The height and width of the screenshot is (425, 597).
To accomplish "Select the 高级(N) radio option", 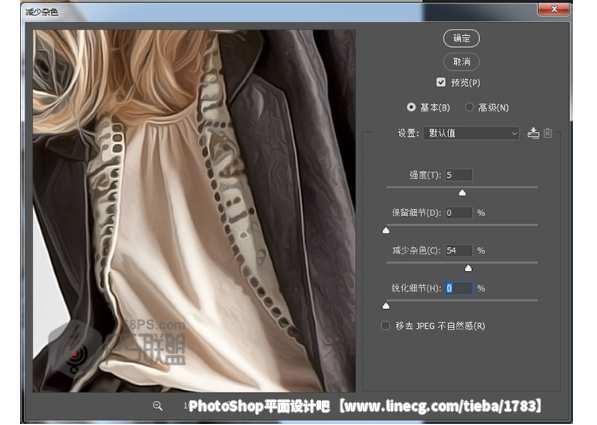I will 469,107.
